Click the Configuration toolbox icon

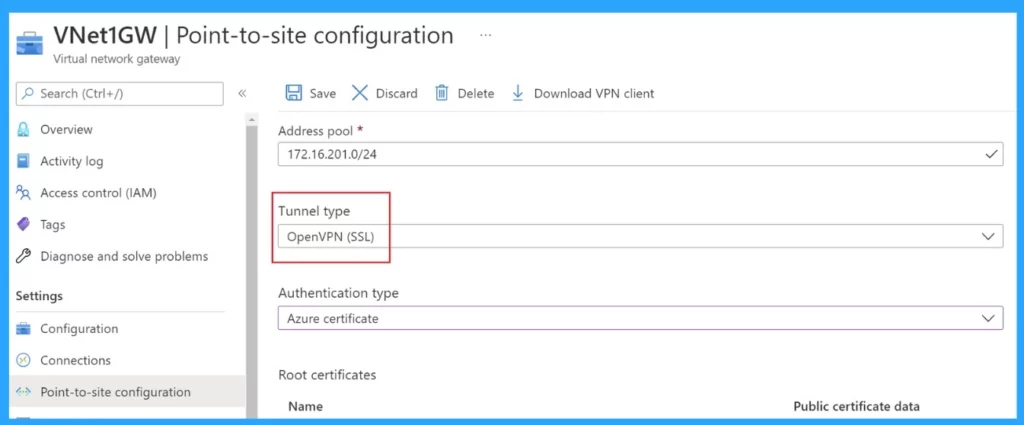[24, 328]
